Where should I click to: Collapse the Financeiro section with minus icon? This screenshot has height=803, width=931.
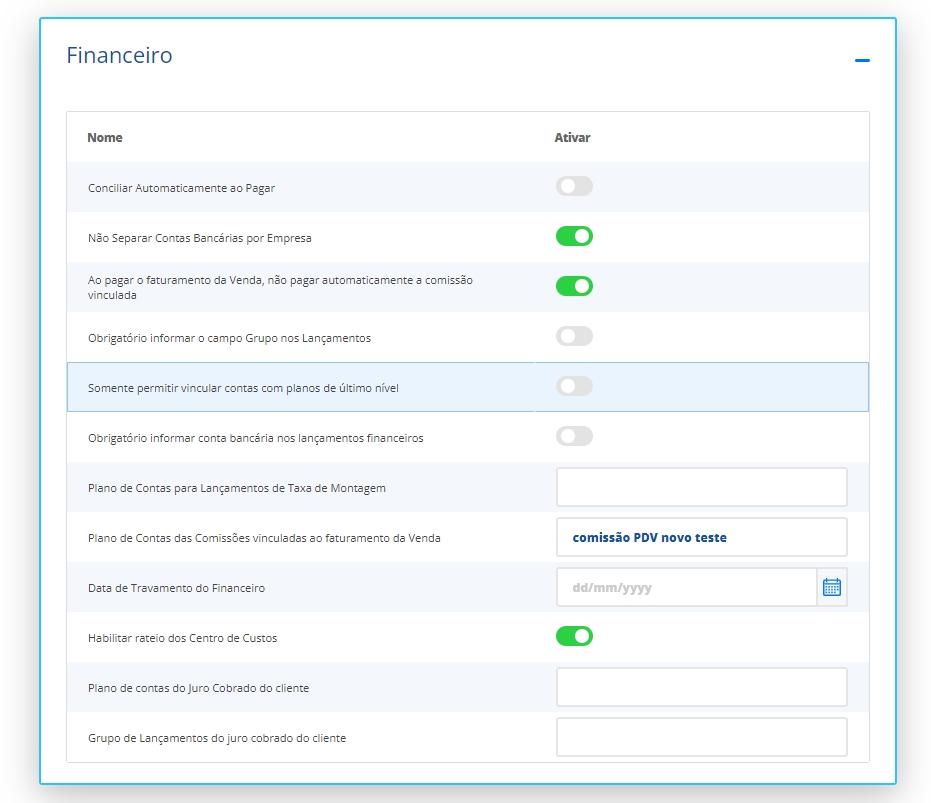(x=862, y=61)
